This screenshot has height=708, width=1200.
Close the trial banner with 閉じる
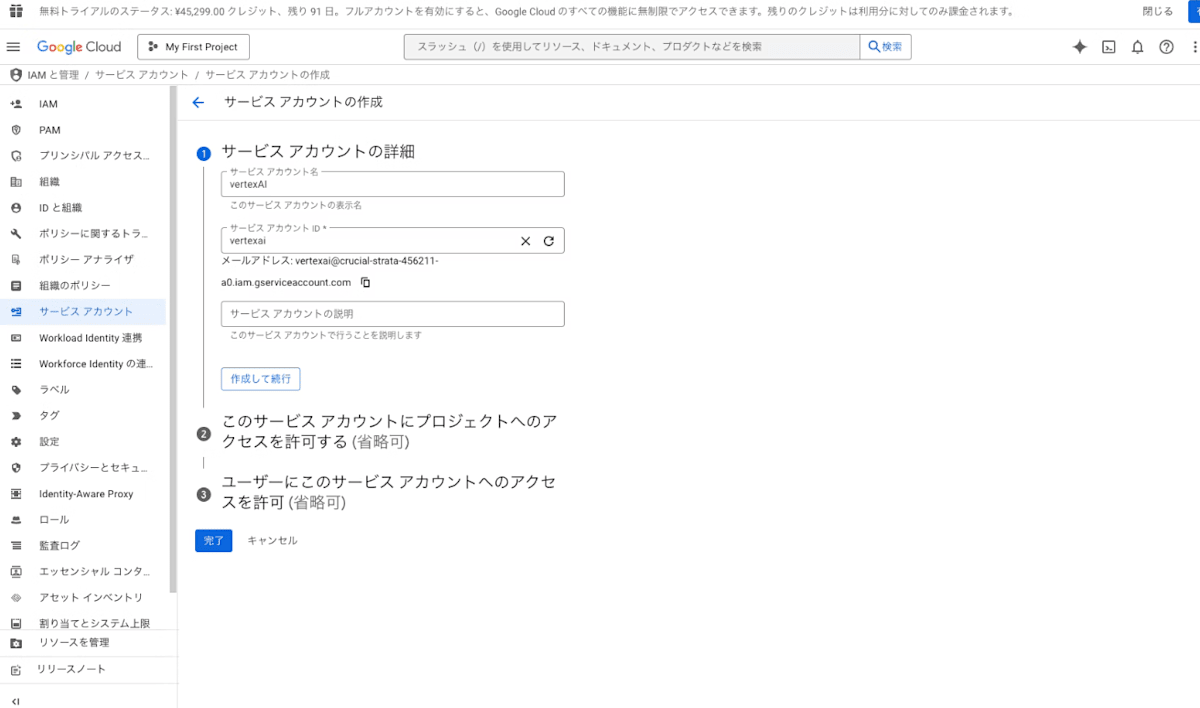coord(1158,11)
